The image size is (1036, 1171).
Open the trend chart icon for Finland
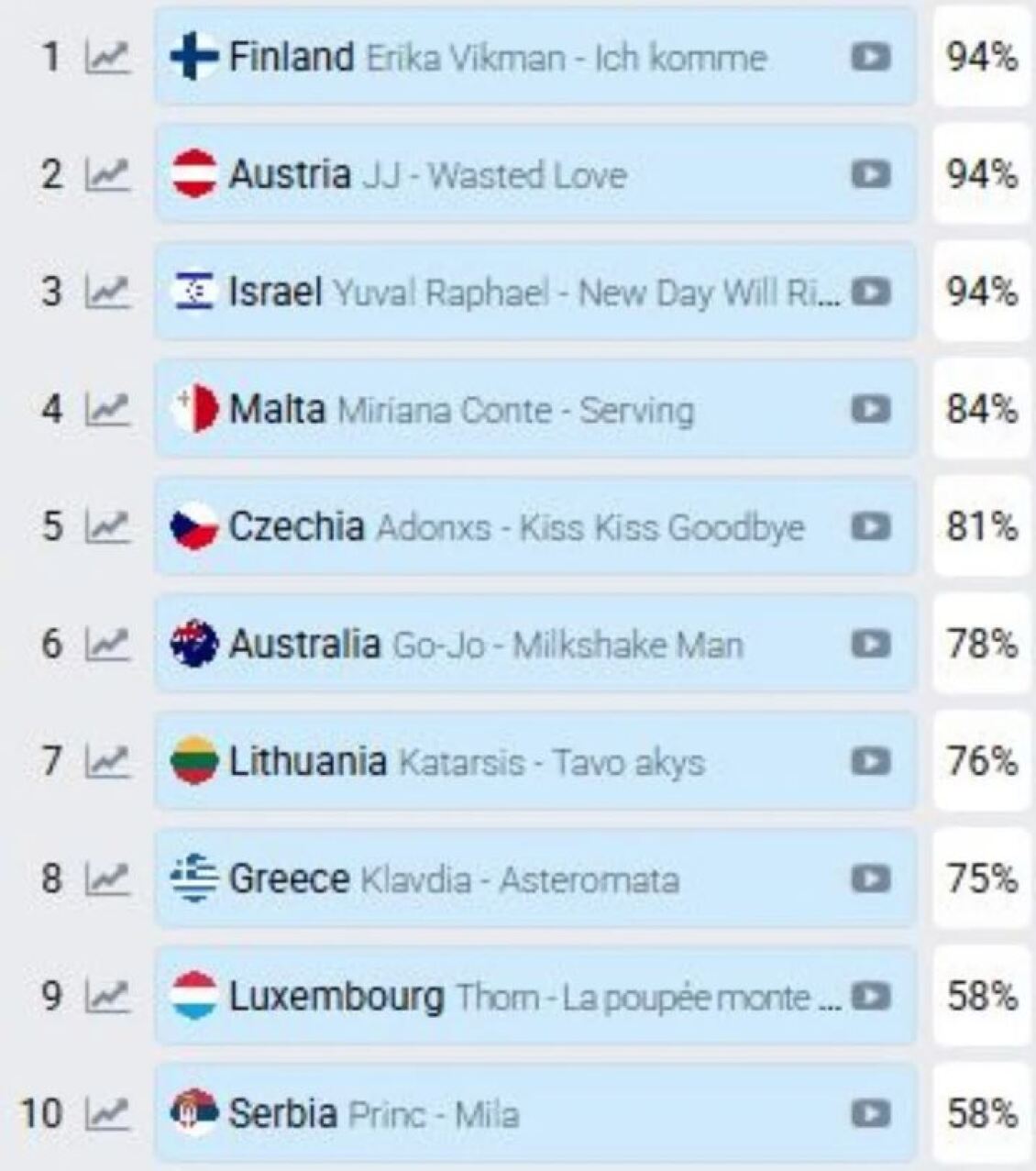click(x=106, y=58)
